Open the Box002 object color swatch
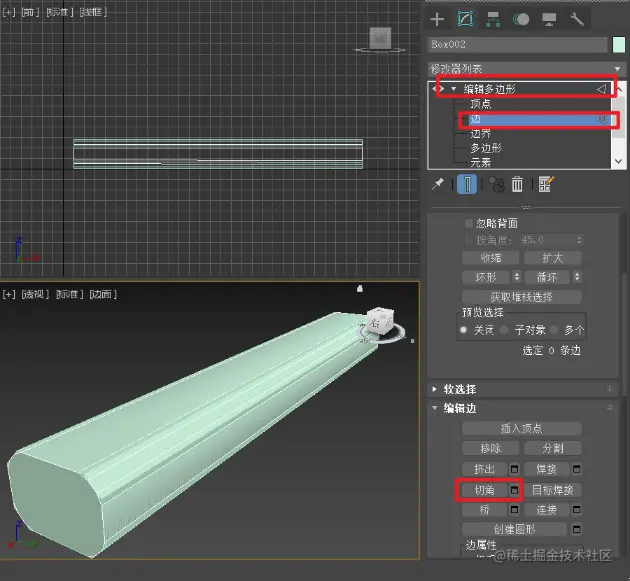 click(619, 45)
